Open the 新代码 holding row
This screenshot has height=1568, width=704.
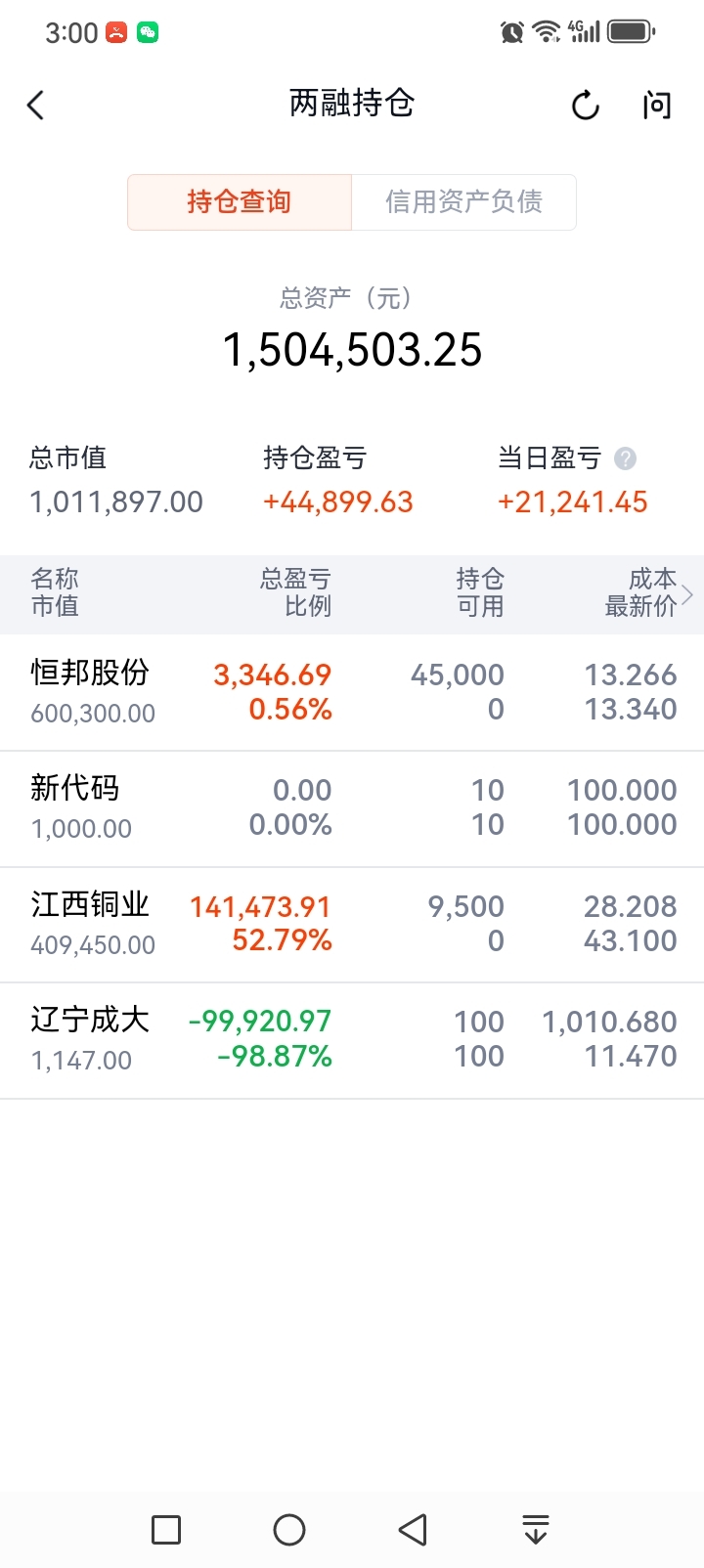click(352, 807)
